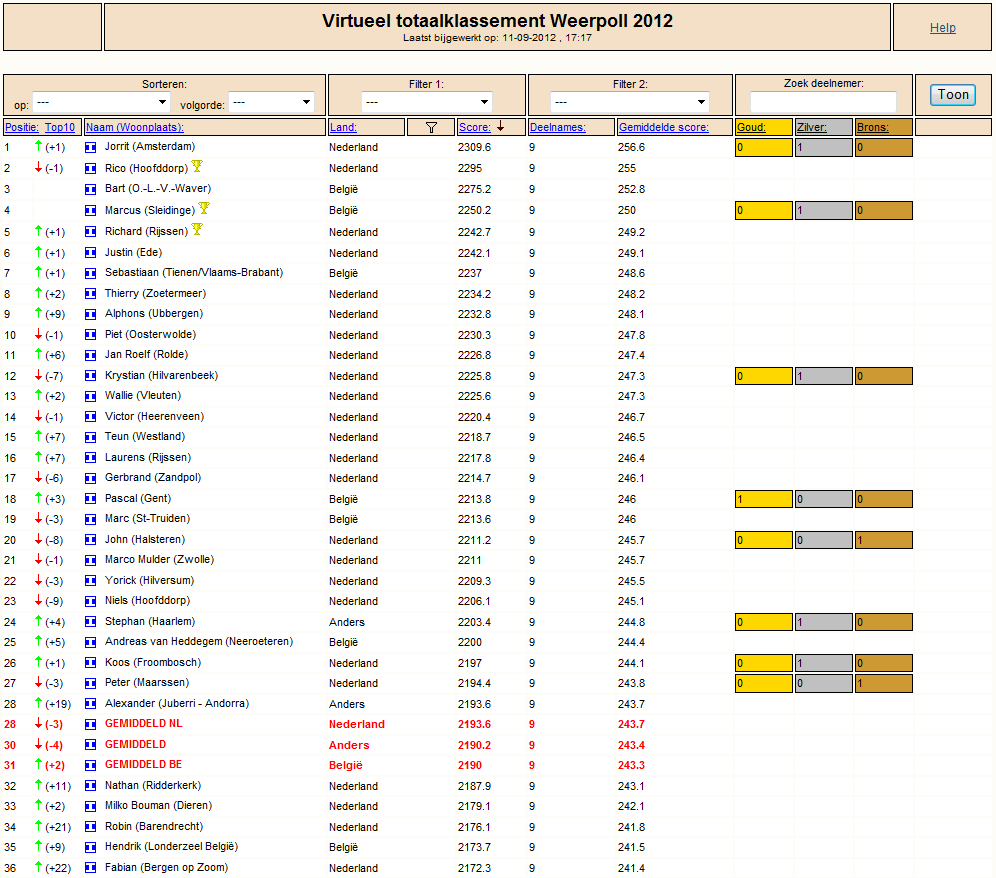Click the name Marco Mulder (Zwolle)
996x878 pixels.
[159, 560]
